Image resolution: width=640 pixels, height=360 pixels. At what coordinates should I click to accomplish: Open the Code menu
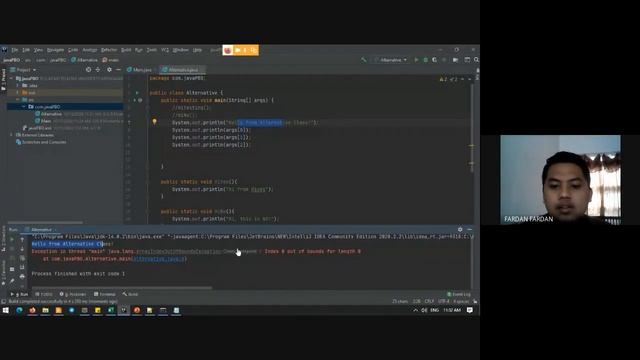click(x=73, y=50)
